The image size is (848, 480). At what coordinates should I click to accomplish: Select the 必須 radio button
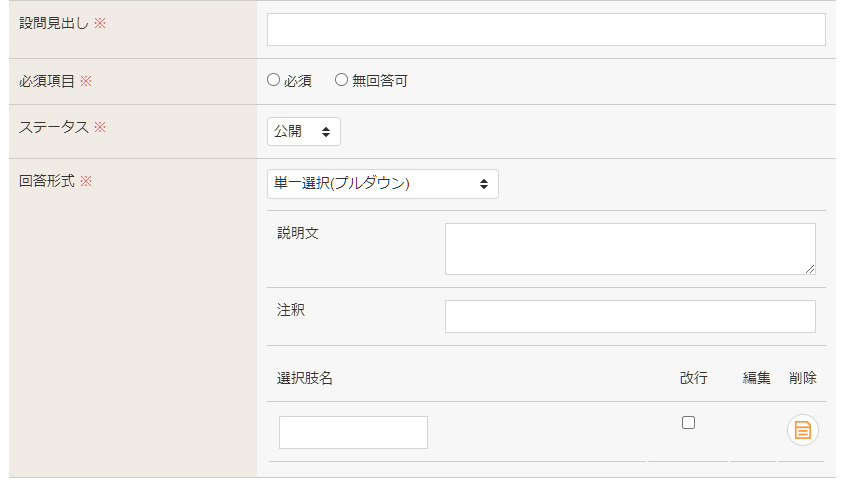click(274, 80)
